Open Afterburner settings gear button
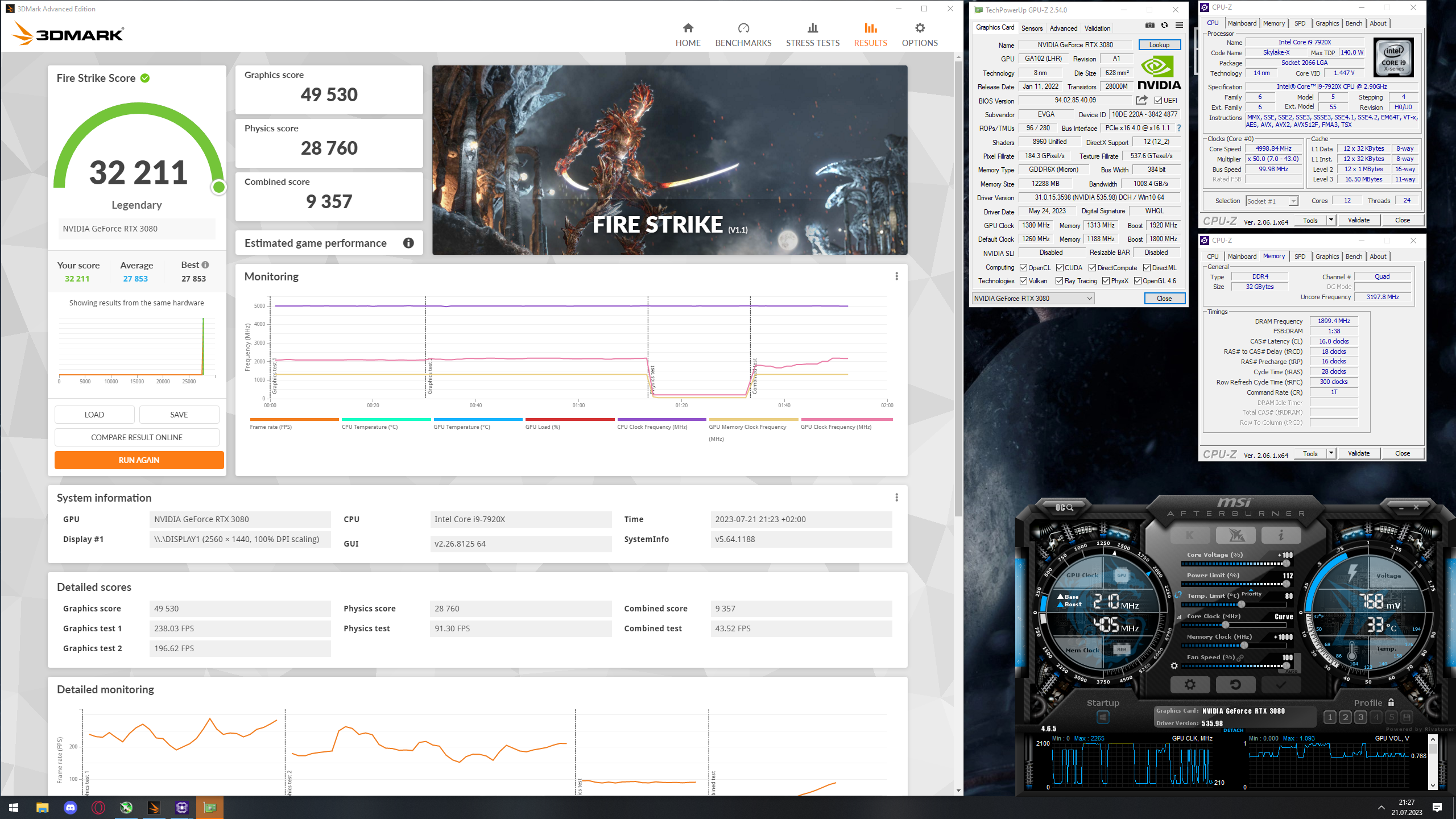Image resolution: width=1456 pixels, height=819 pixels. click(x=1190, y=684)
